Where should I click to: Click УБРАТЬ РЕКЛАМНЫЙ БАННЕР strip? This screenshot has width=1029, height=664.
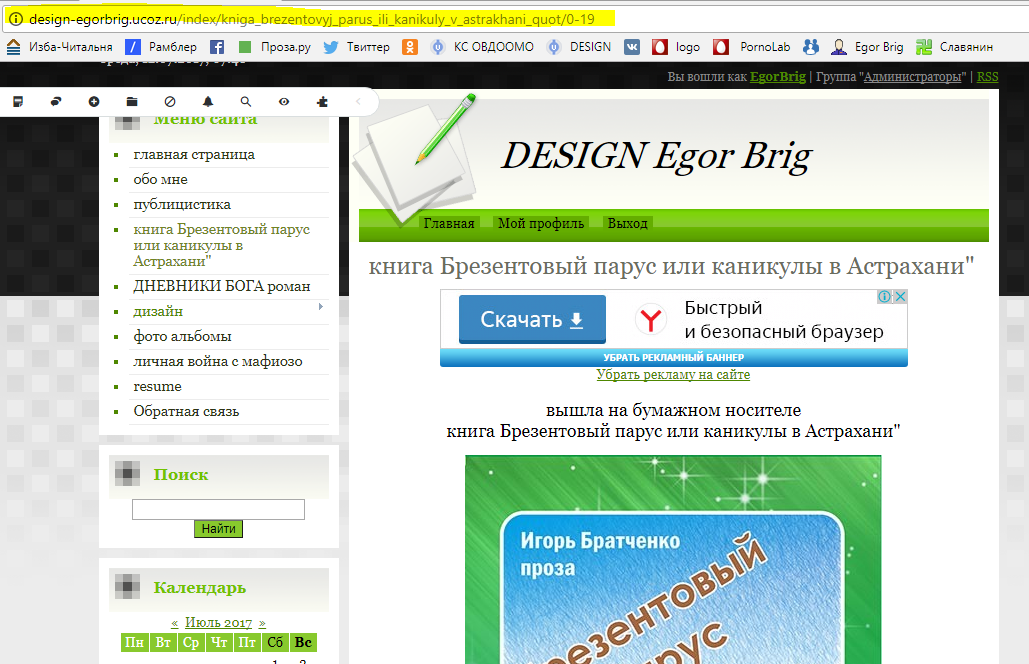(674, 358)
